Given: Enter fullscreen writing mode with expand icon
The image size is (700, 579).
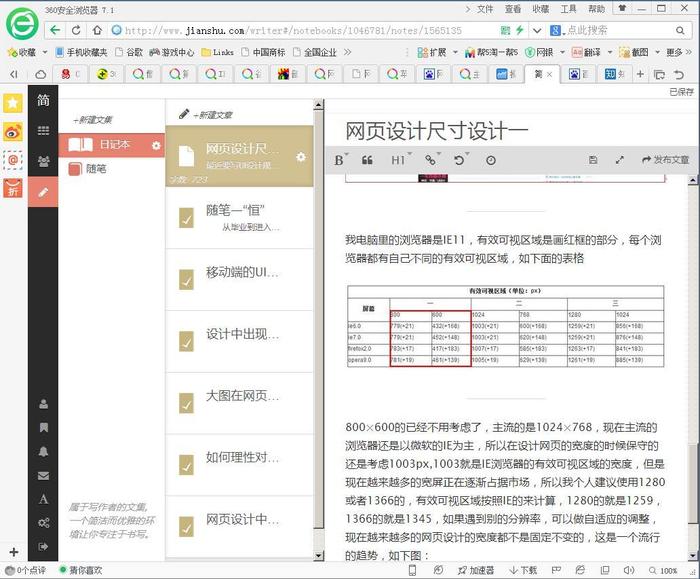Looking at the screenshot, I should coord(619,160).
